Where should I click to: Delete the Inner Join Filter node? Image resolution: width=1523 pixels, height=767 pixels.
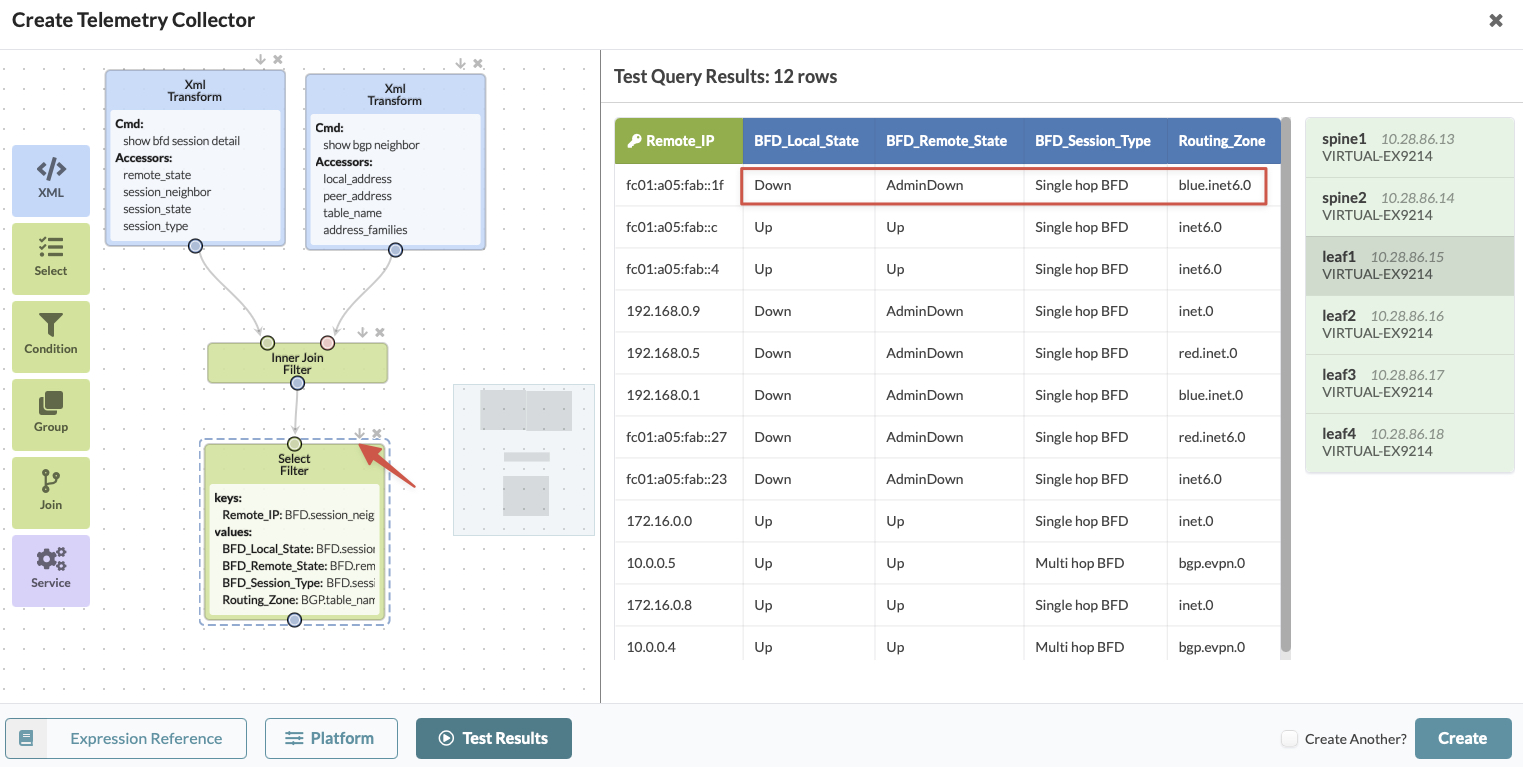point(380,333)
